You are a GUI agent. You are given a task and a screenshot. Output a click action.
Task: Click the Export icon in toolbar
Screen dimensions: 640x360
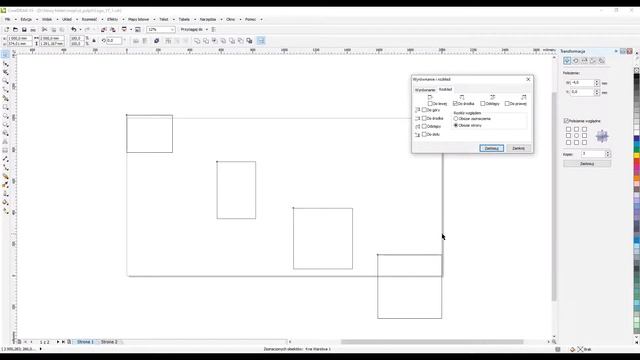click(113, 29)
